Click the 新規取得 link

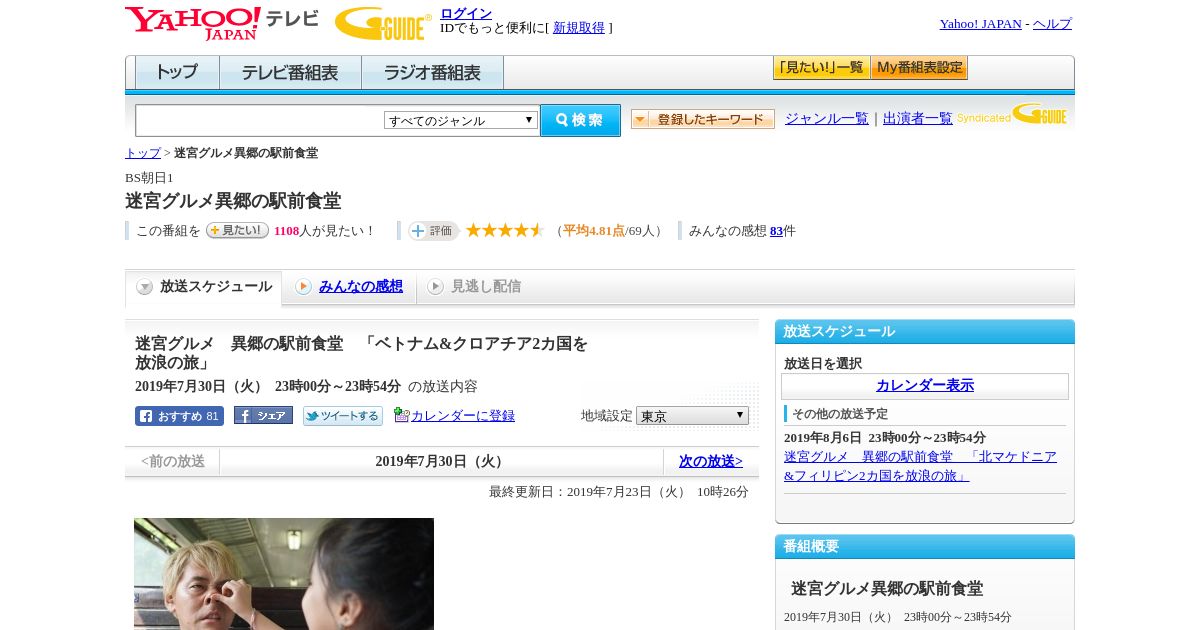point(579,28)
